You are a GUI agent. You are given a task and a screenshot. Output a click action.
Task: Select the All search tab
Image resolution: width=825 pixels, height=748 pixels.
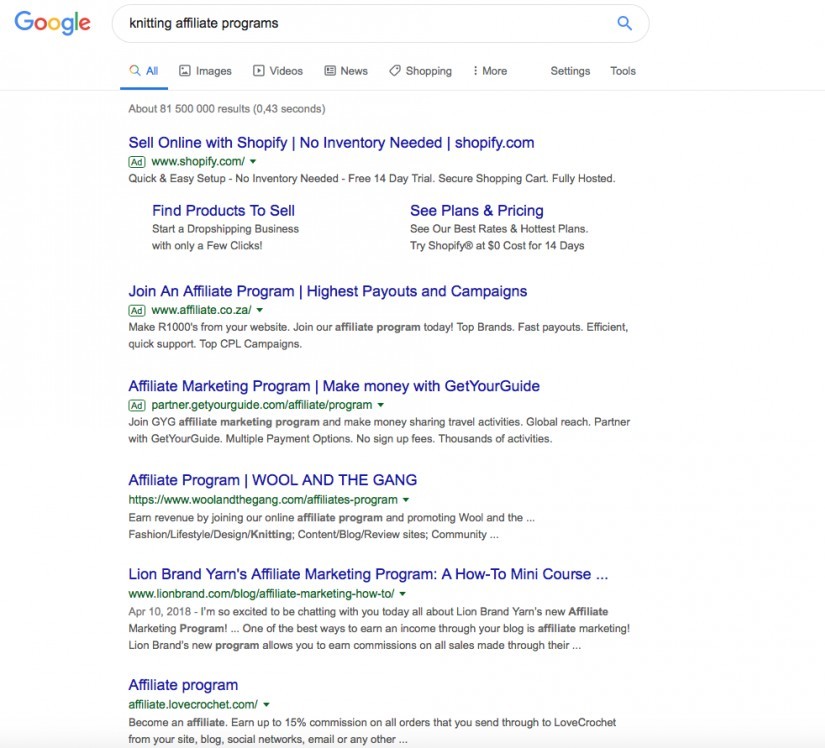point(144,71)
